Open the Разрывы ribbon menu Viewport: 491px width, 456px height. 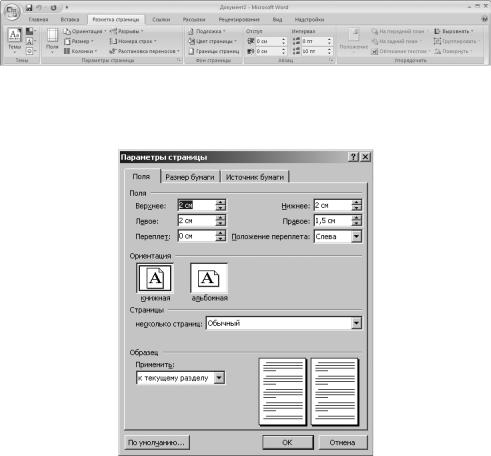[126, 31]
